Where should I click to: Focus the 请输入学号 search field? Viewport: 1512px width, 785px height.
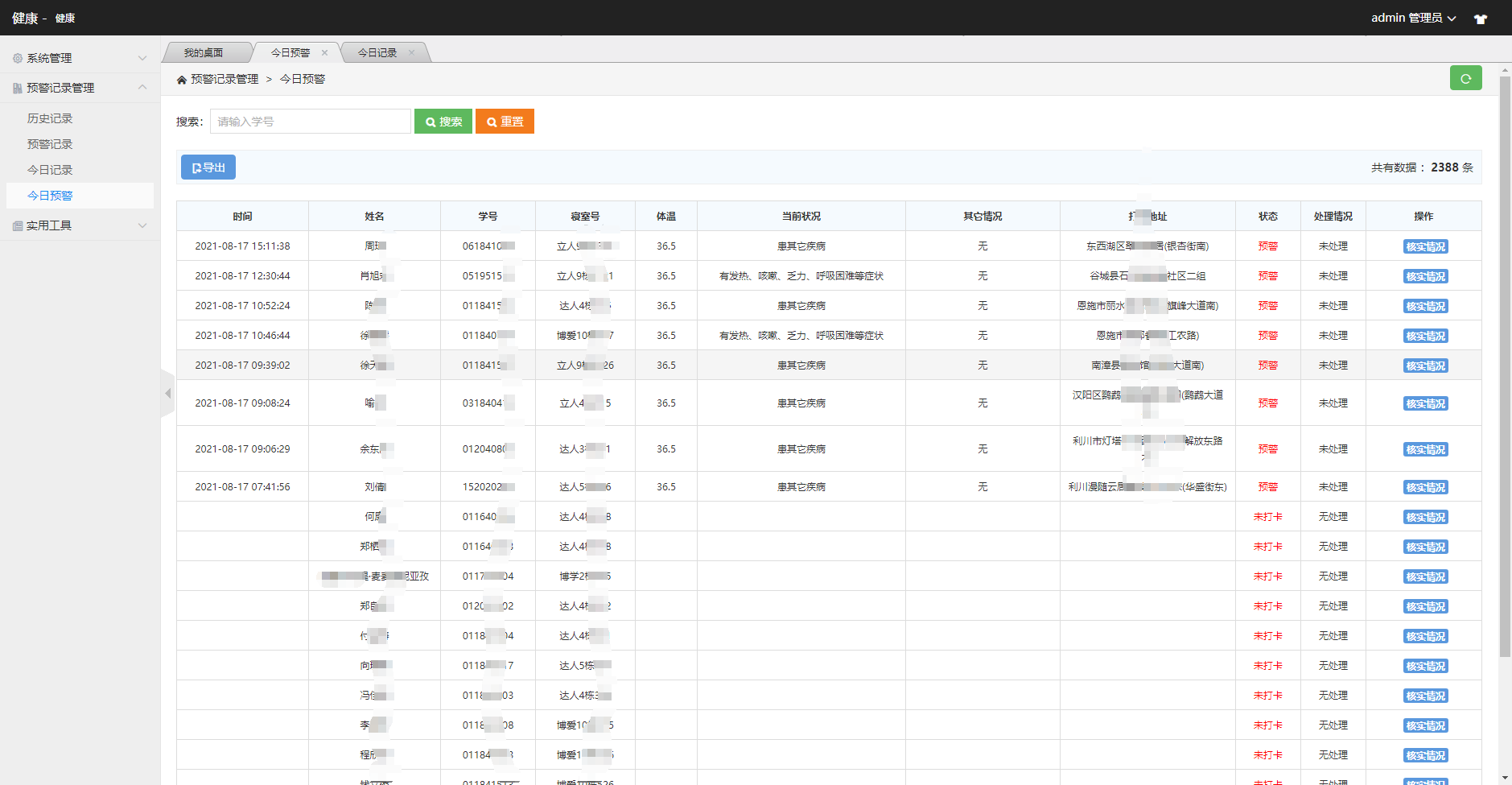click(311, 122)
